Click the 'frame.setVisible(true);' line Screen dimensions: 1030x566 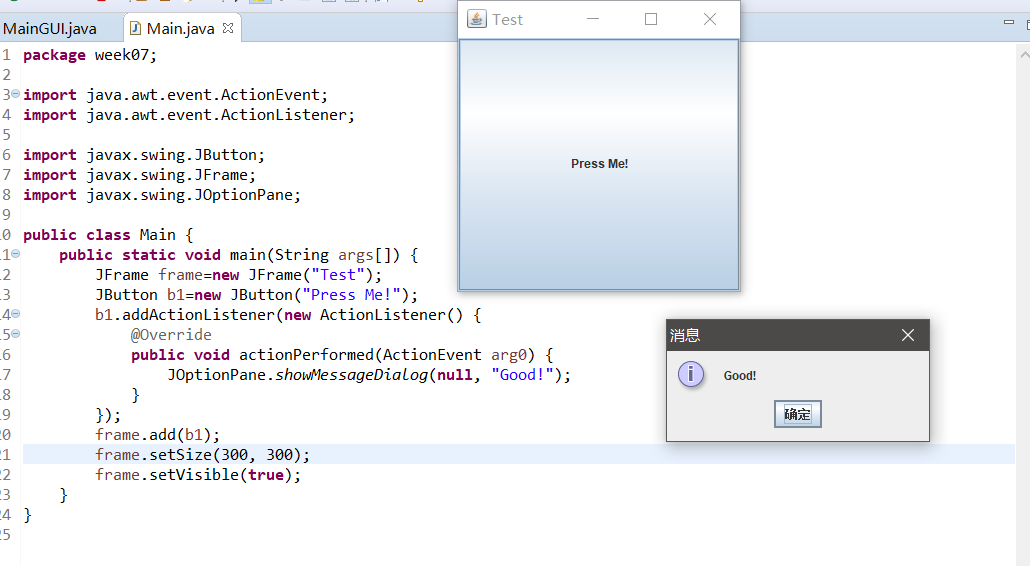tap(198, 475)
